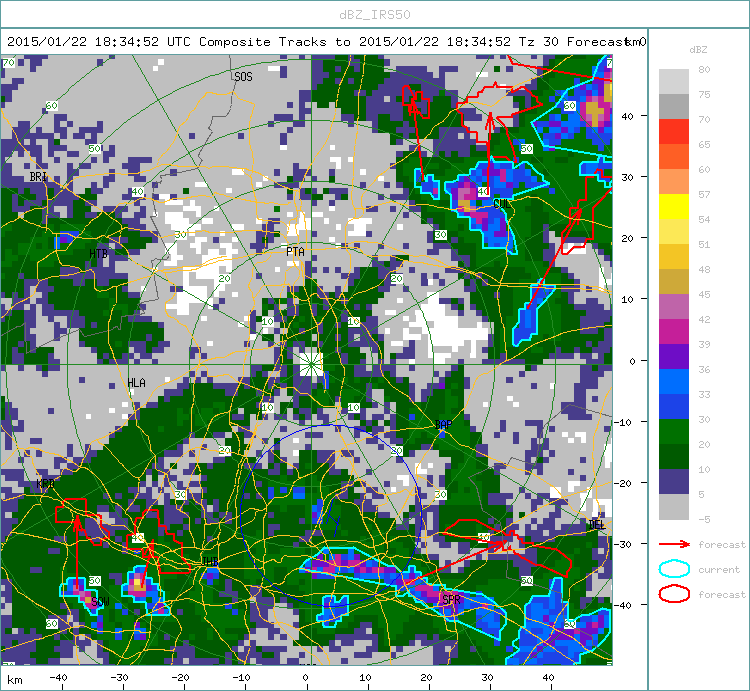Click the BAP station label
The height and width of the screenshot is (691, 750).
[443, 424]
